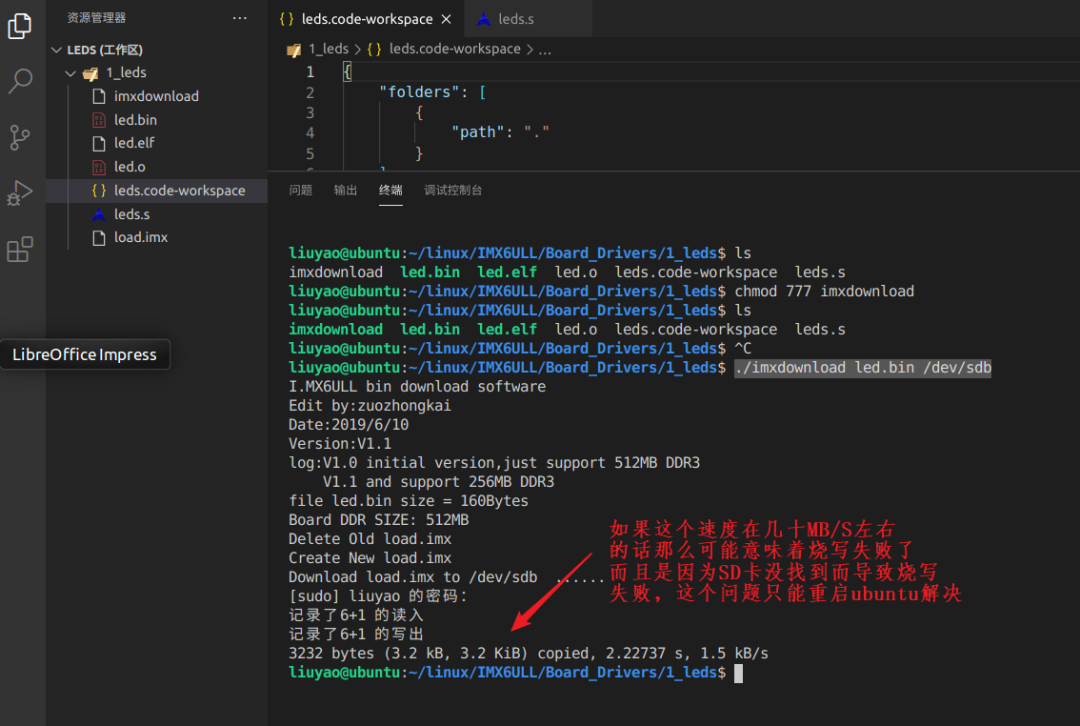
Task: Switch to the 调试控制台 (Debug Console) tab
Action: [x=453, y=190]
